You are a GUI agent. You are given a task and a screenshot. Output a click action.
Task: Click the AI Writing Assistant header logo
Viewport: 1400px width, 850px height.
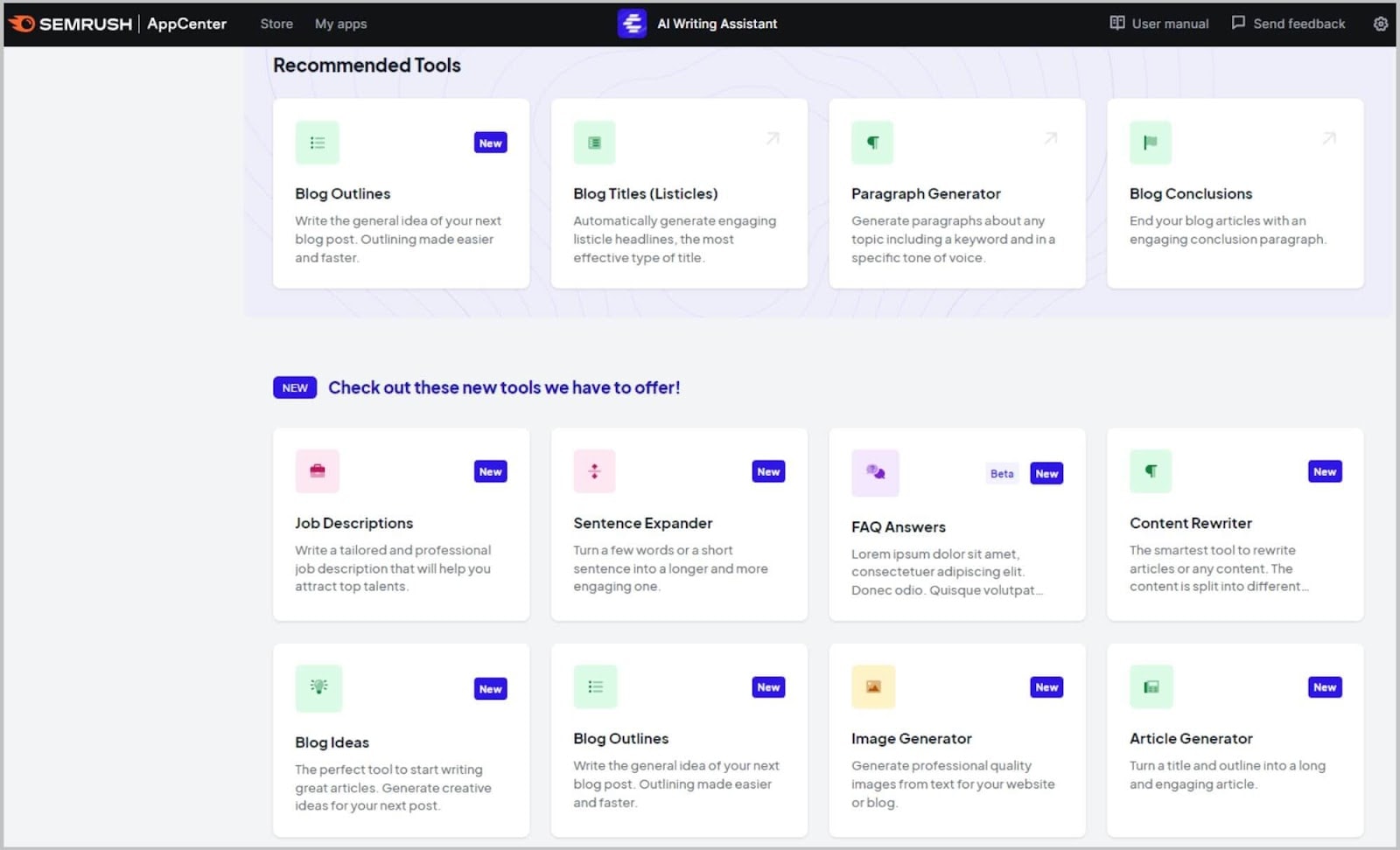coord(632,23)
